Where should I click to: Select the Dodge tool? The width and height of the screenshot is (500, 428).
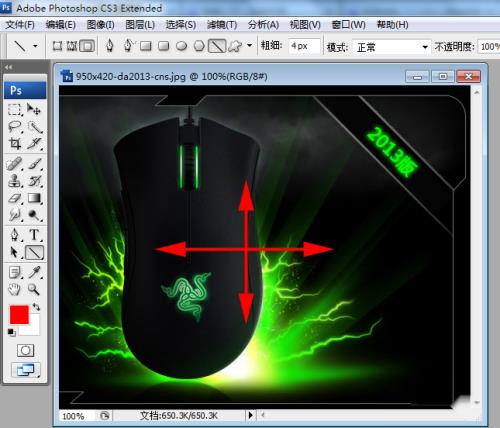point(34,215)
